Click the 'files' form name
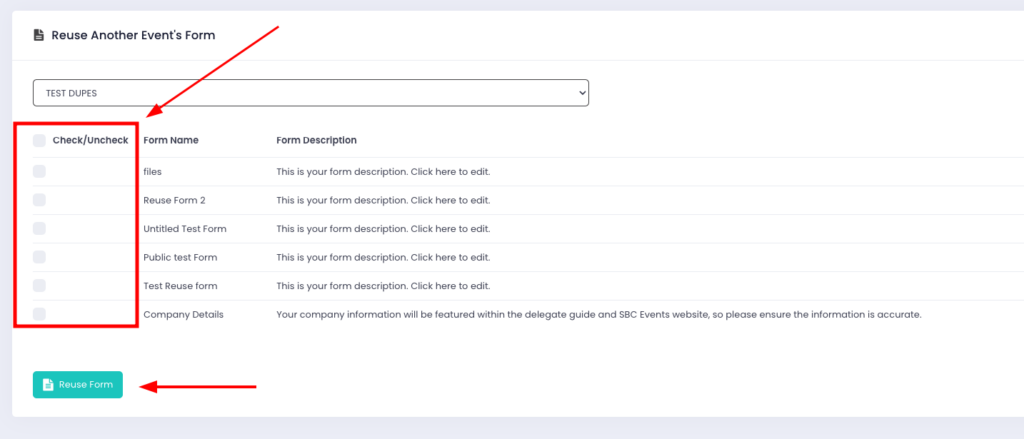The height and width of the screenshot is (439, 1024). tap(152, 172)
